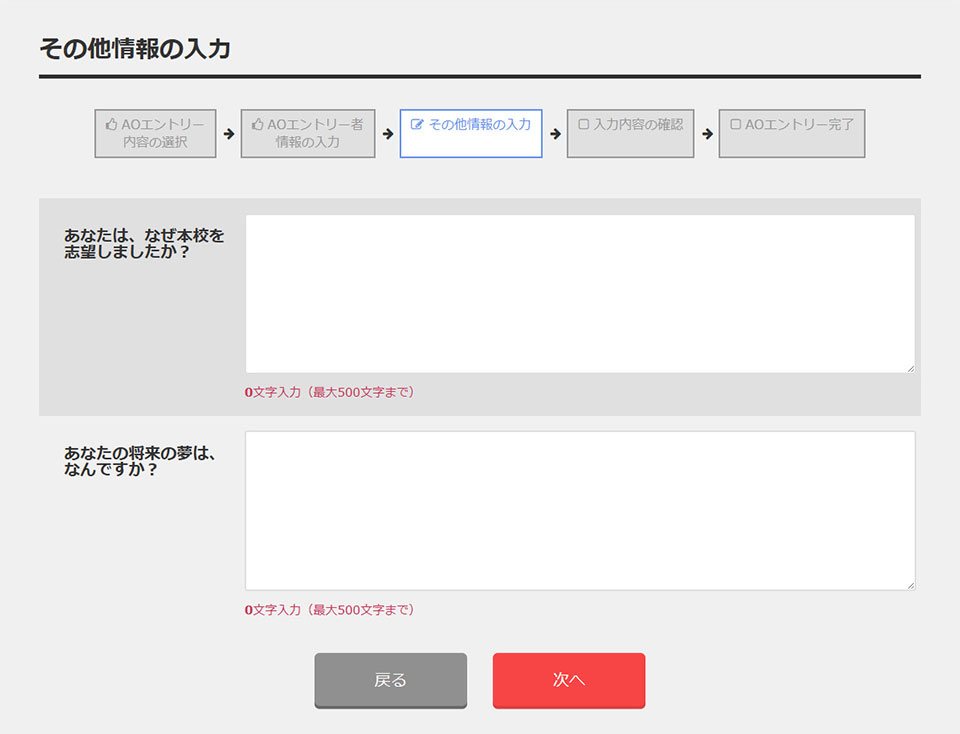Click square icon beside 入力内容の確認
960x734 pixels.
[x=583, y=125]
